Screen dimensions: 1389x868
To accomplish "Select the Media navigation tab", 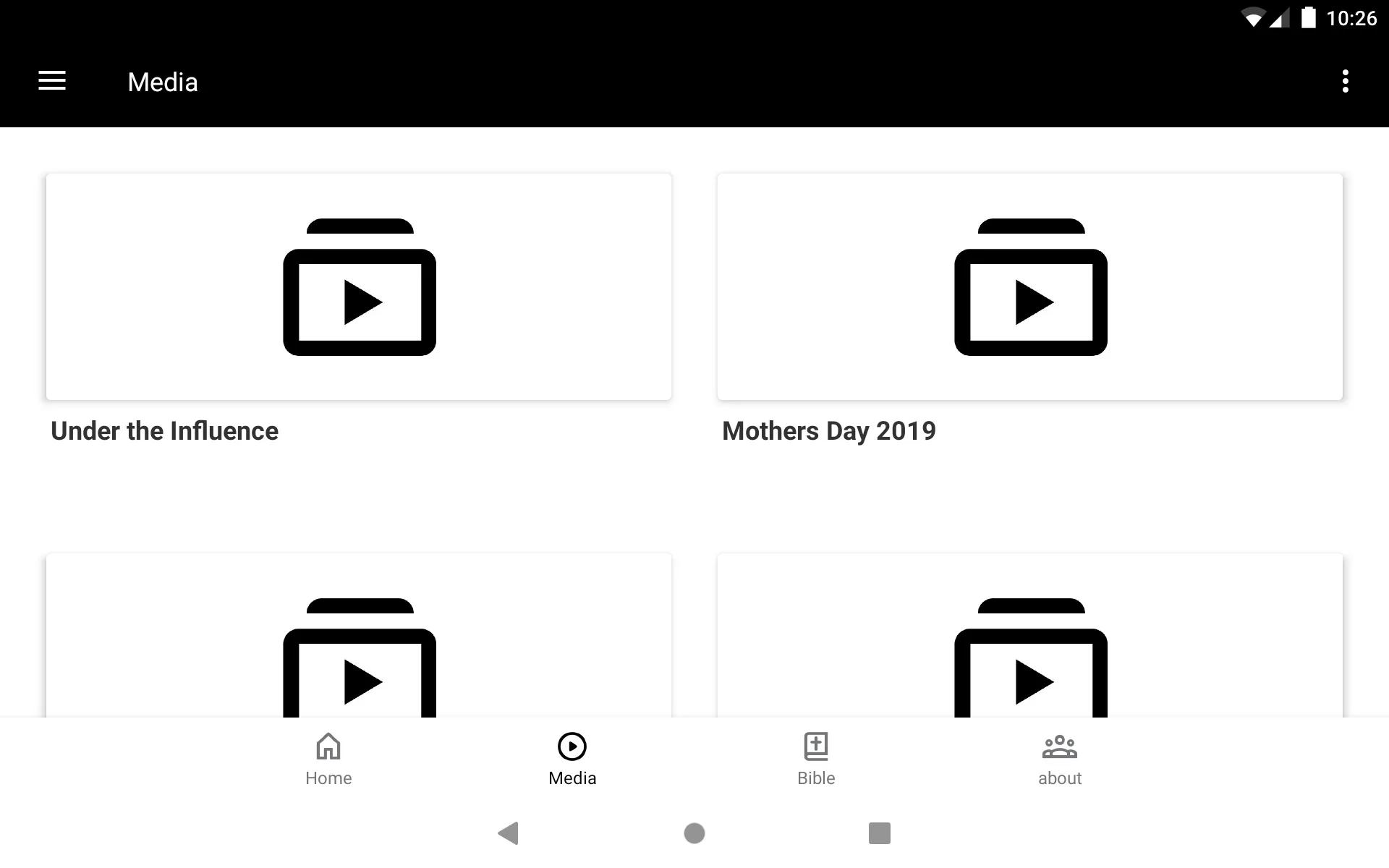I will click(x=572, y=758).
